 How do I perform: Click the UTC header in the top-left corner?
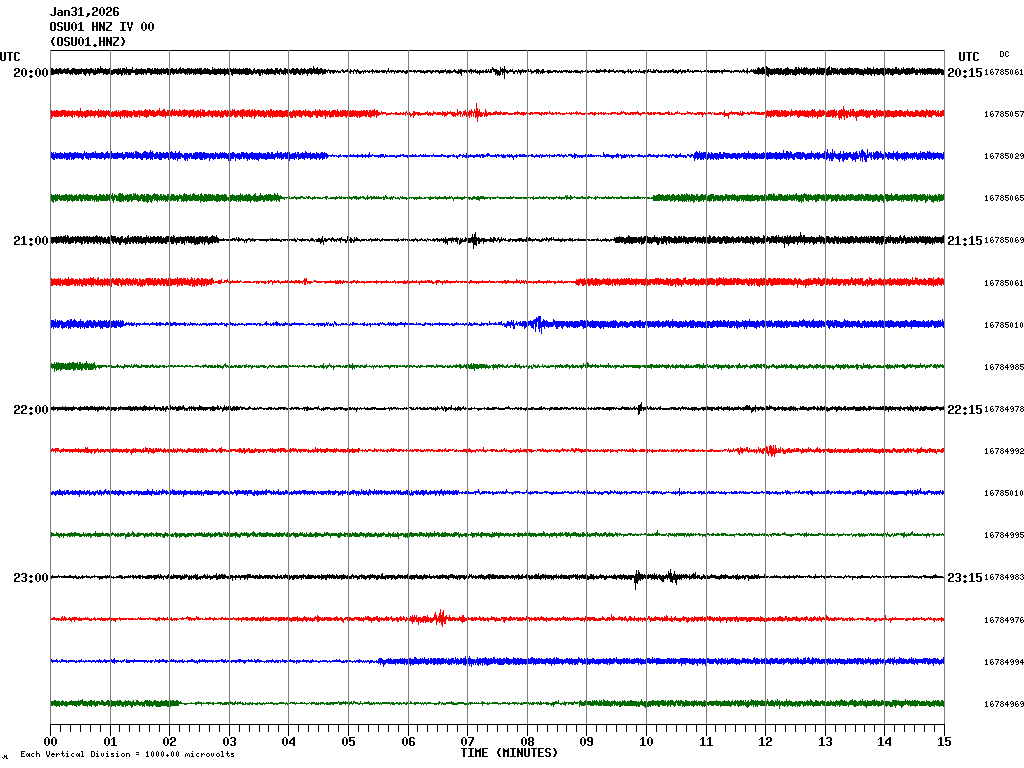coord(10,57)
